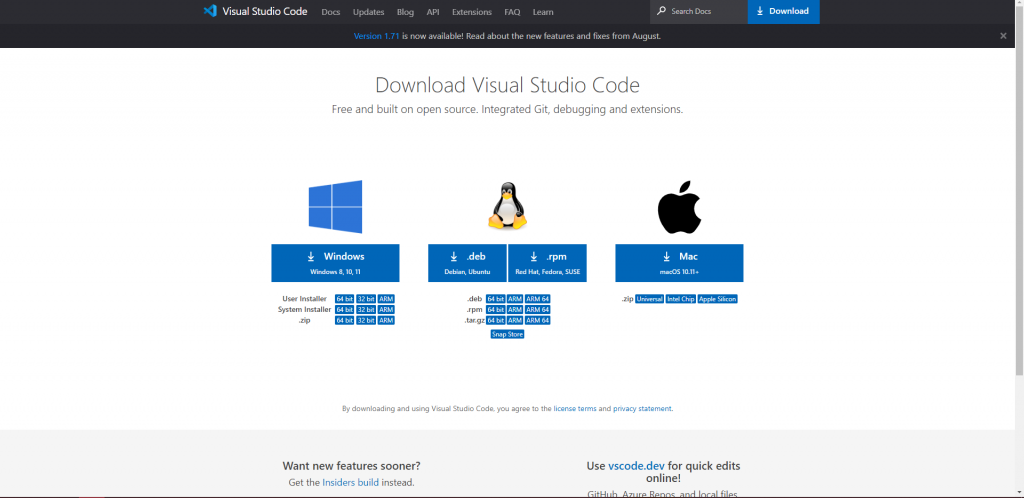Open the privacy statement link
This screenshot has width=1024, height=498.
pyautogui.click(x=642, y=409)
